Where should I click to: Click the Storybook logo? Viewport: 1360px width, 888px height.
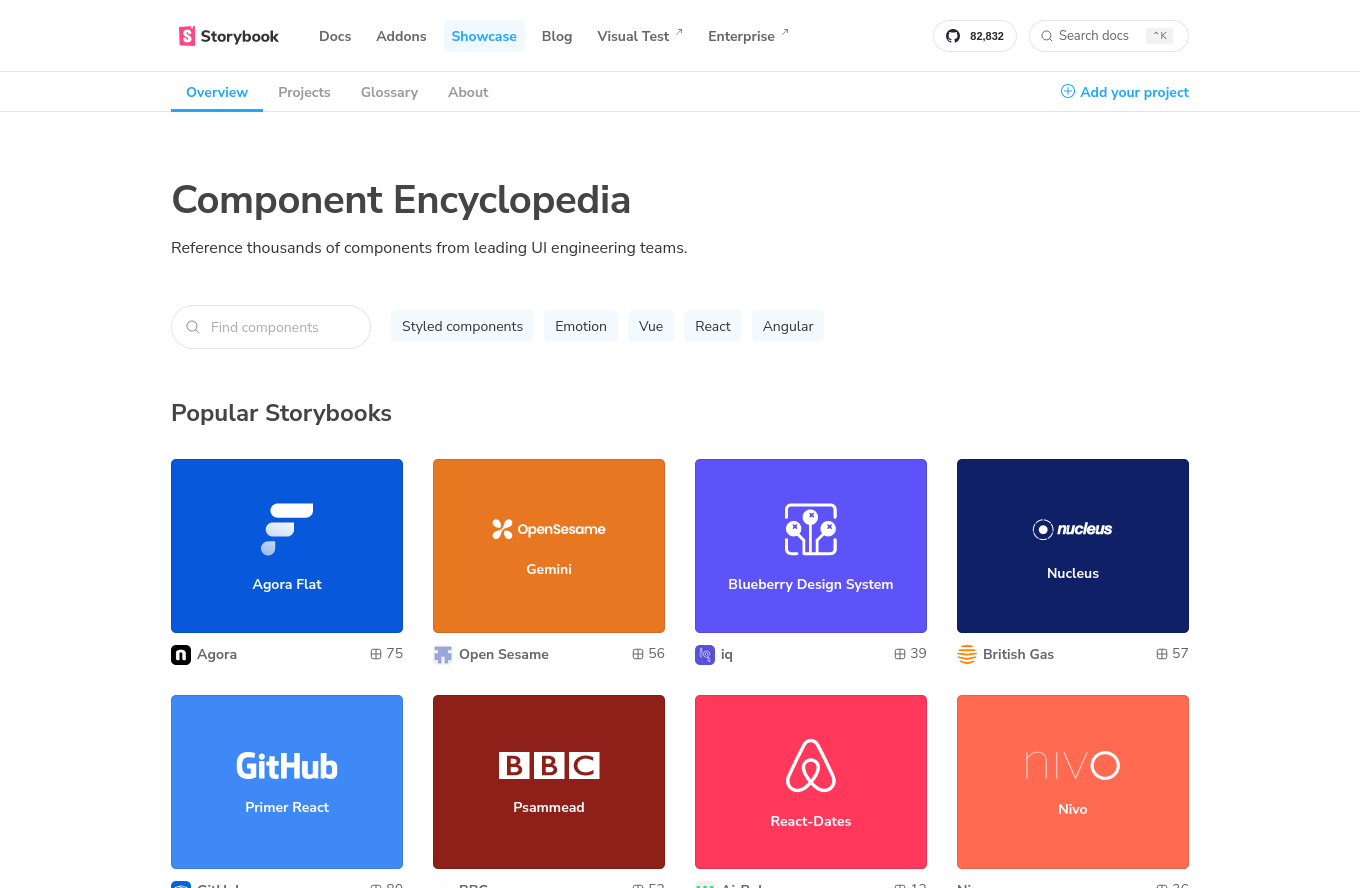pos(229,36)
